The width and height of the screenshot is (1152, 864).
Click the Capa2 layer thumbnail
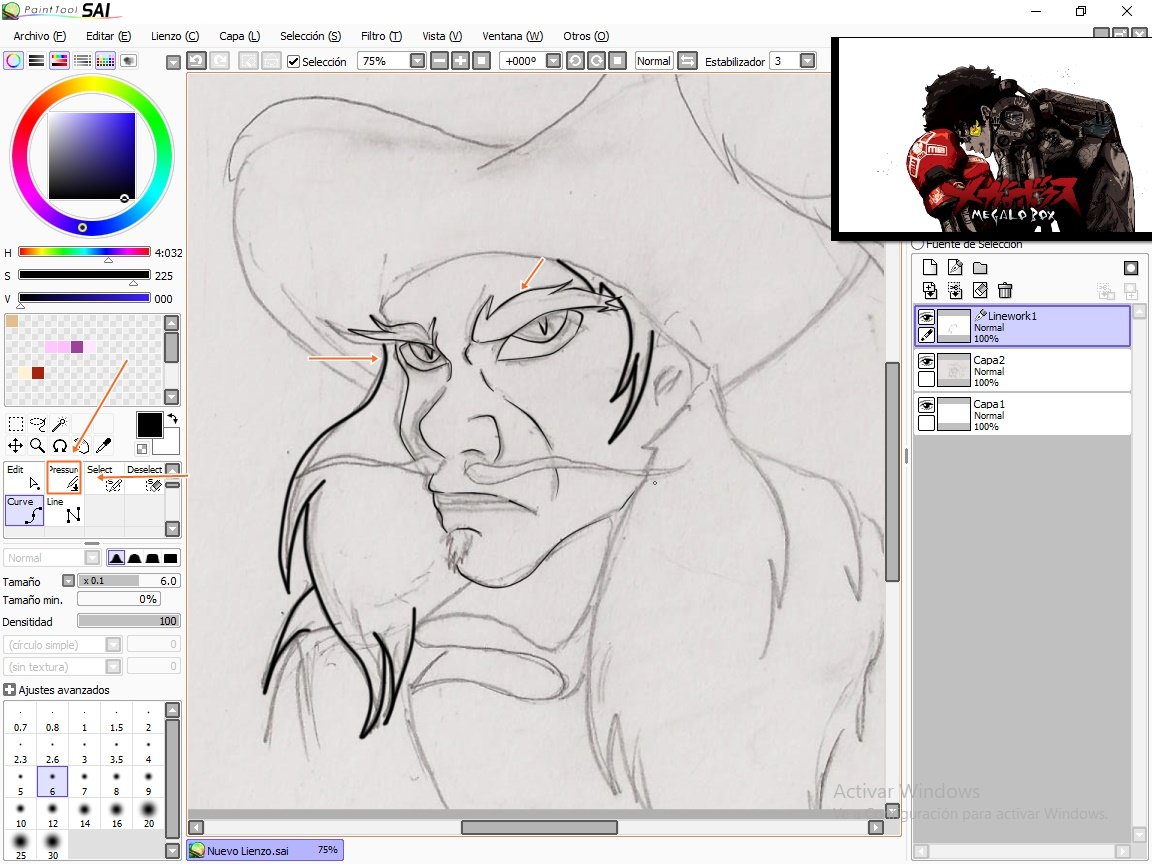click(954, 370)
